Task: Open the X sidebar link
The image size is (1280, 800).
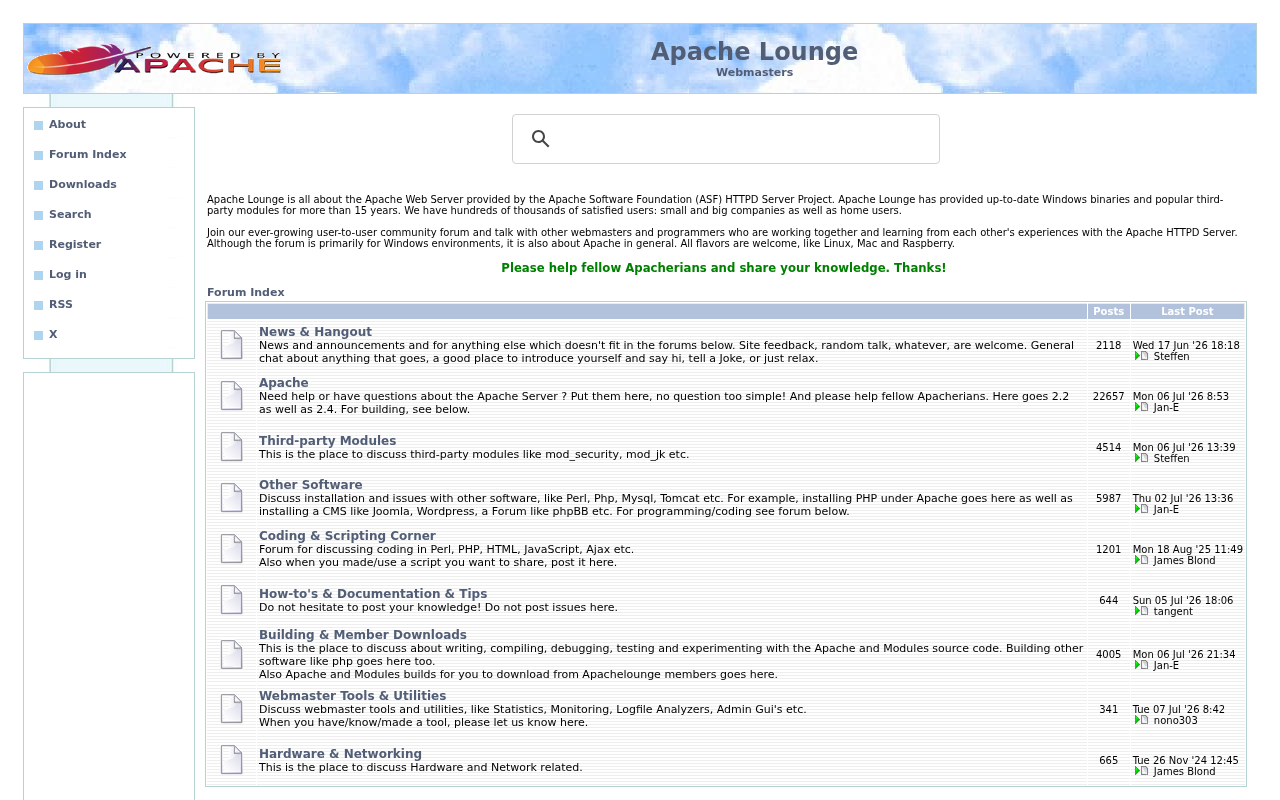Action: point(53,335)
